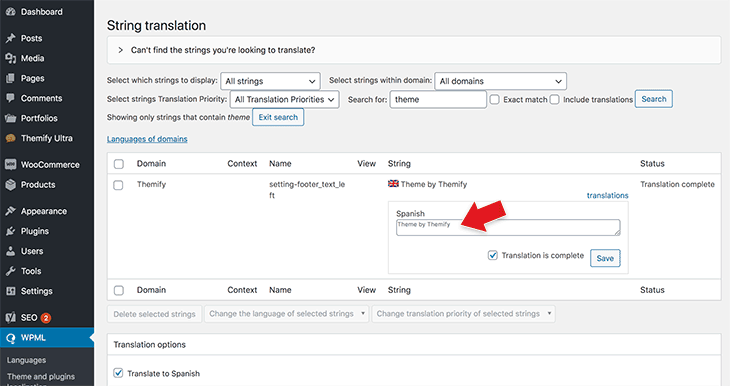
Task: Click the Exit search button
Action: [278, 117]
